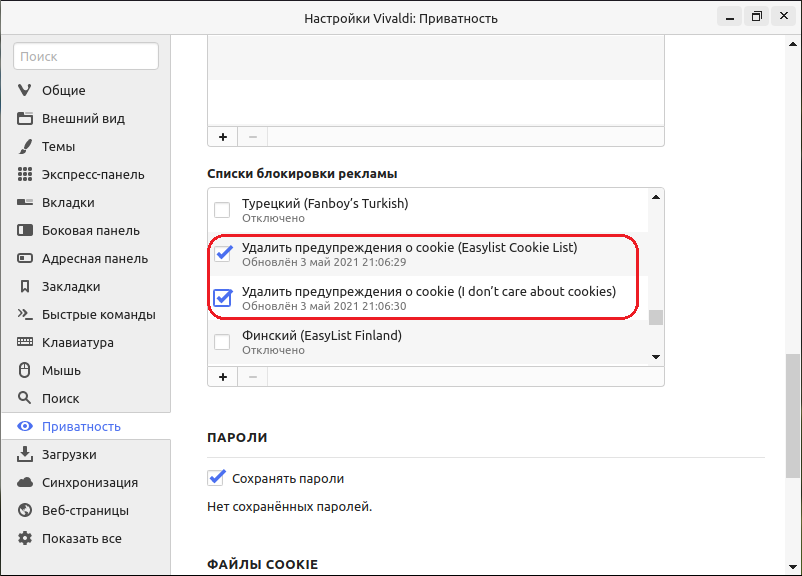Open Синхронизация settings
The width and height of the screenshot is (802, 576).
(x=90, y=483)
